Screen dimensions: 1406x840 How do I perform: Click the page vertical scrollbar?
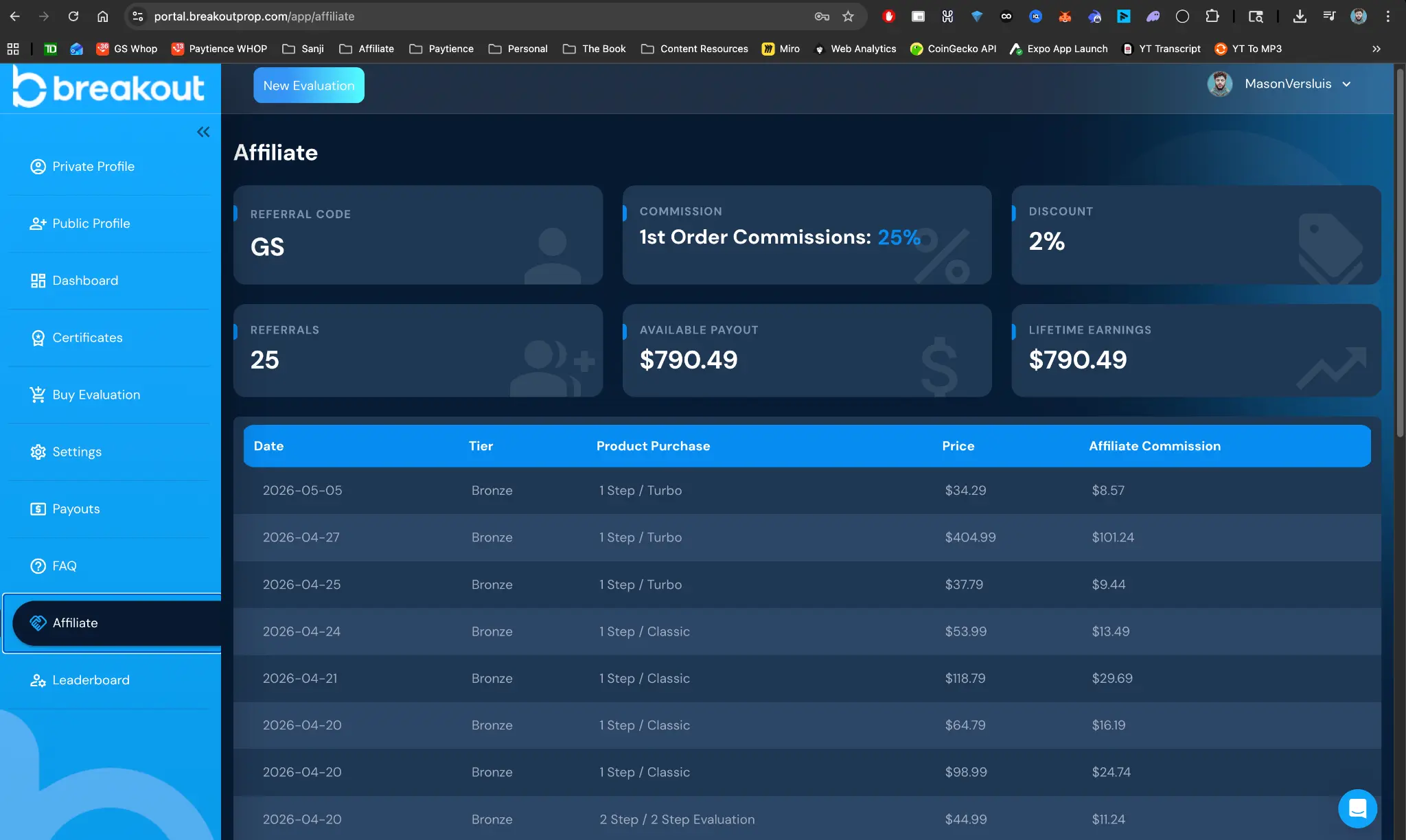(x=1401, y=254)
